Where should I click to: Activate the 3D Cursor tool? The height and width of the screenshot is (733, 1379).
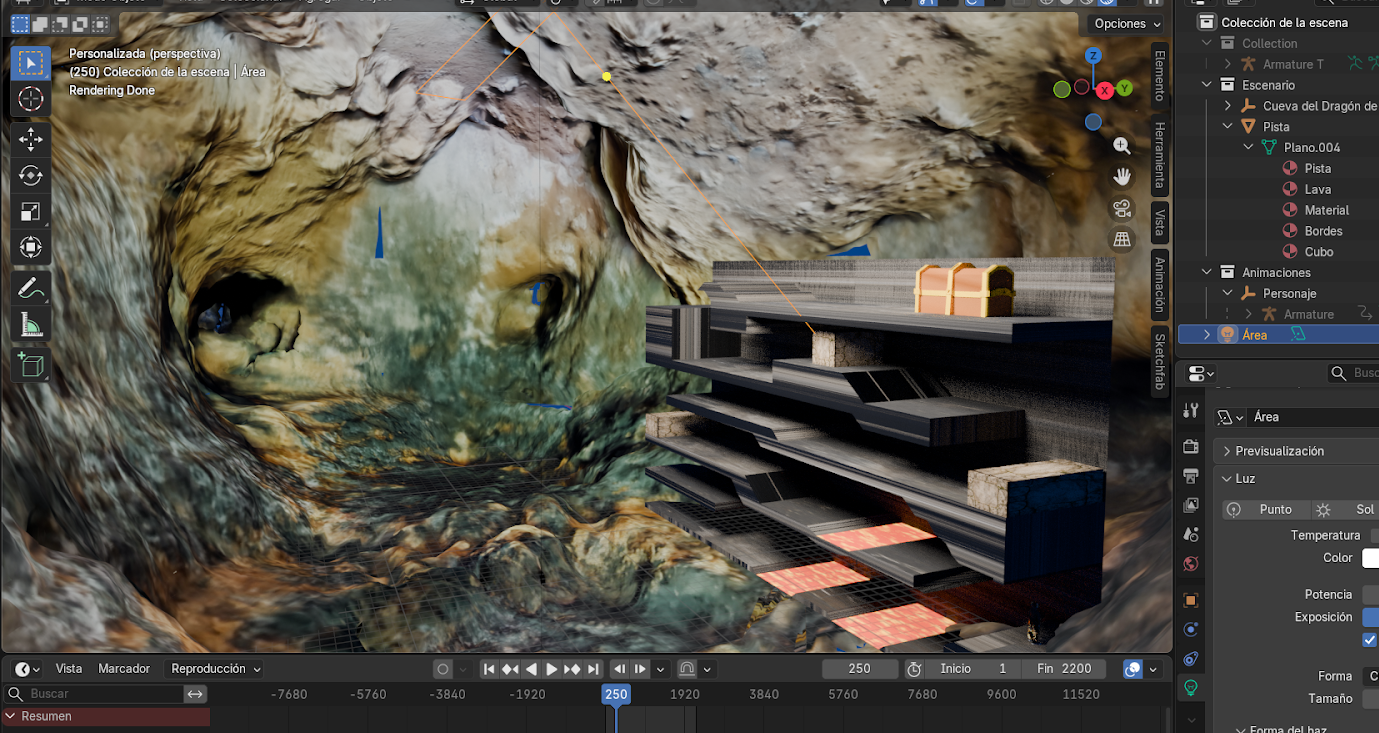(30, 99)
